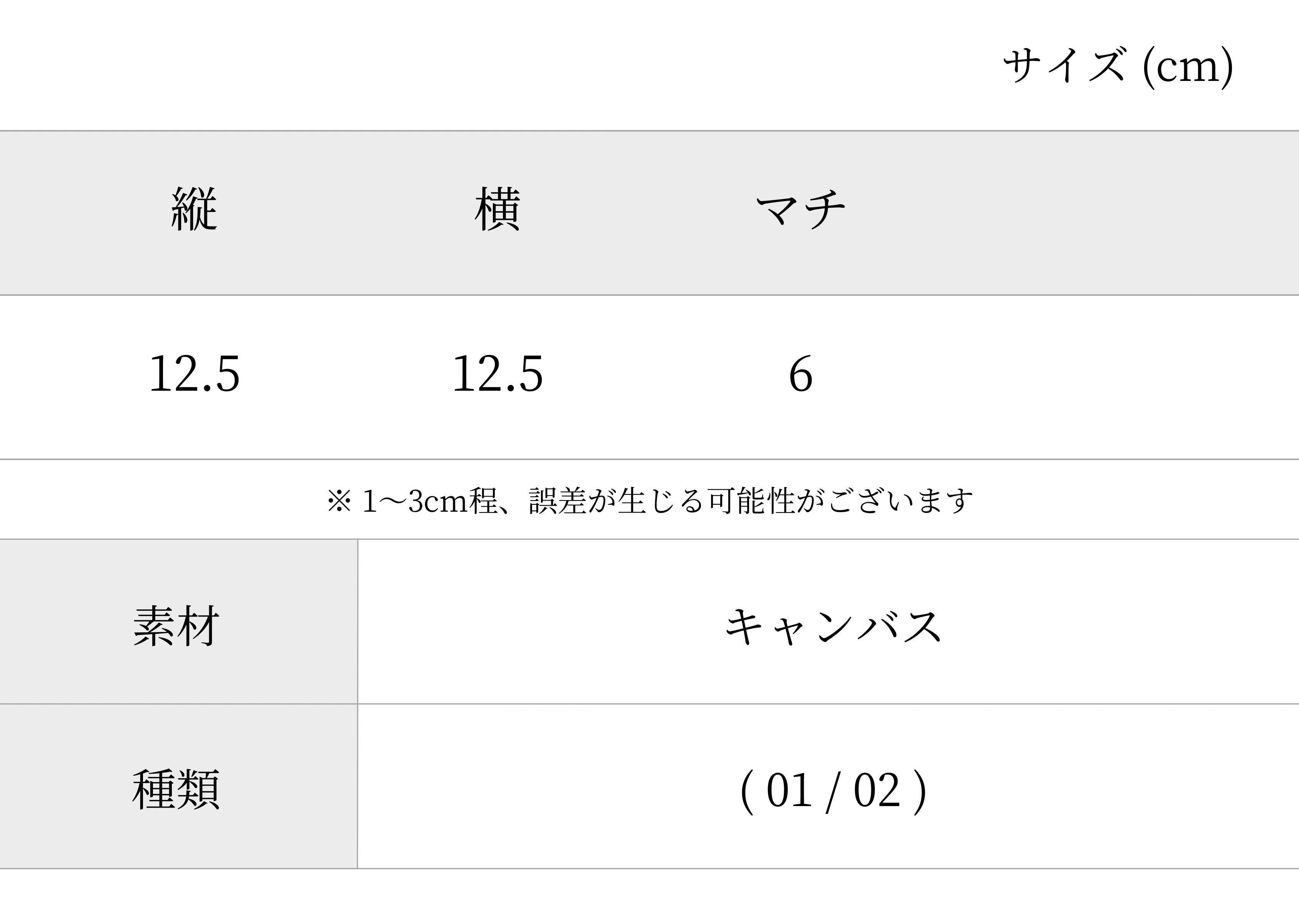The height and width of the screenshot is (924, 1299).
Task: Click the 12.5 value under 縦
Action: point(194,374)
